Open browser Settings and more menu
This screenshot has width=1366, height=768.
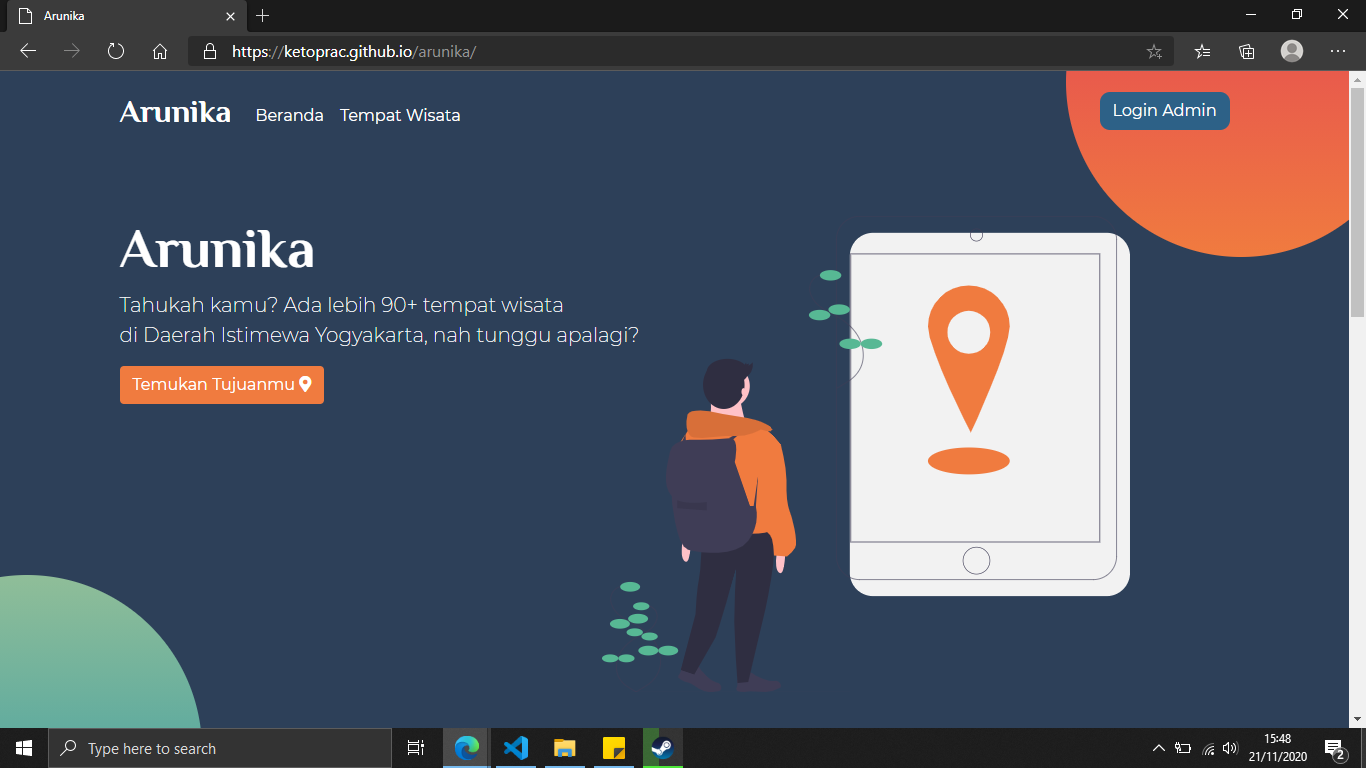pos(1338,51)
